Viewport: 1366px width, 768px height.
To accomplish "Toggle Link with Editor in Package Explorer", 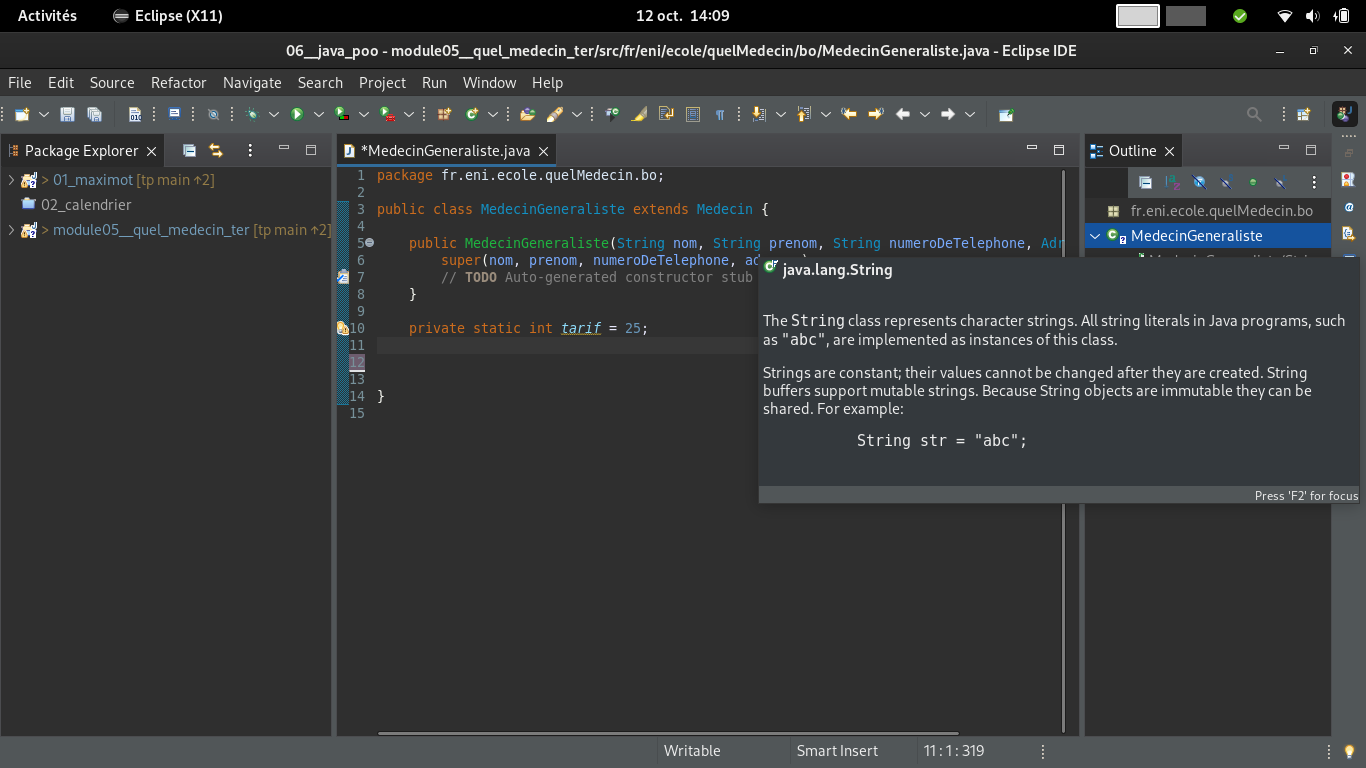I will pos(216,151).
